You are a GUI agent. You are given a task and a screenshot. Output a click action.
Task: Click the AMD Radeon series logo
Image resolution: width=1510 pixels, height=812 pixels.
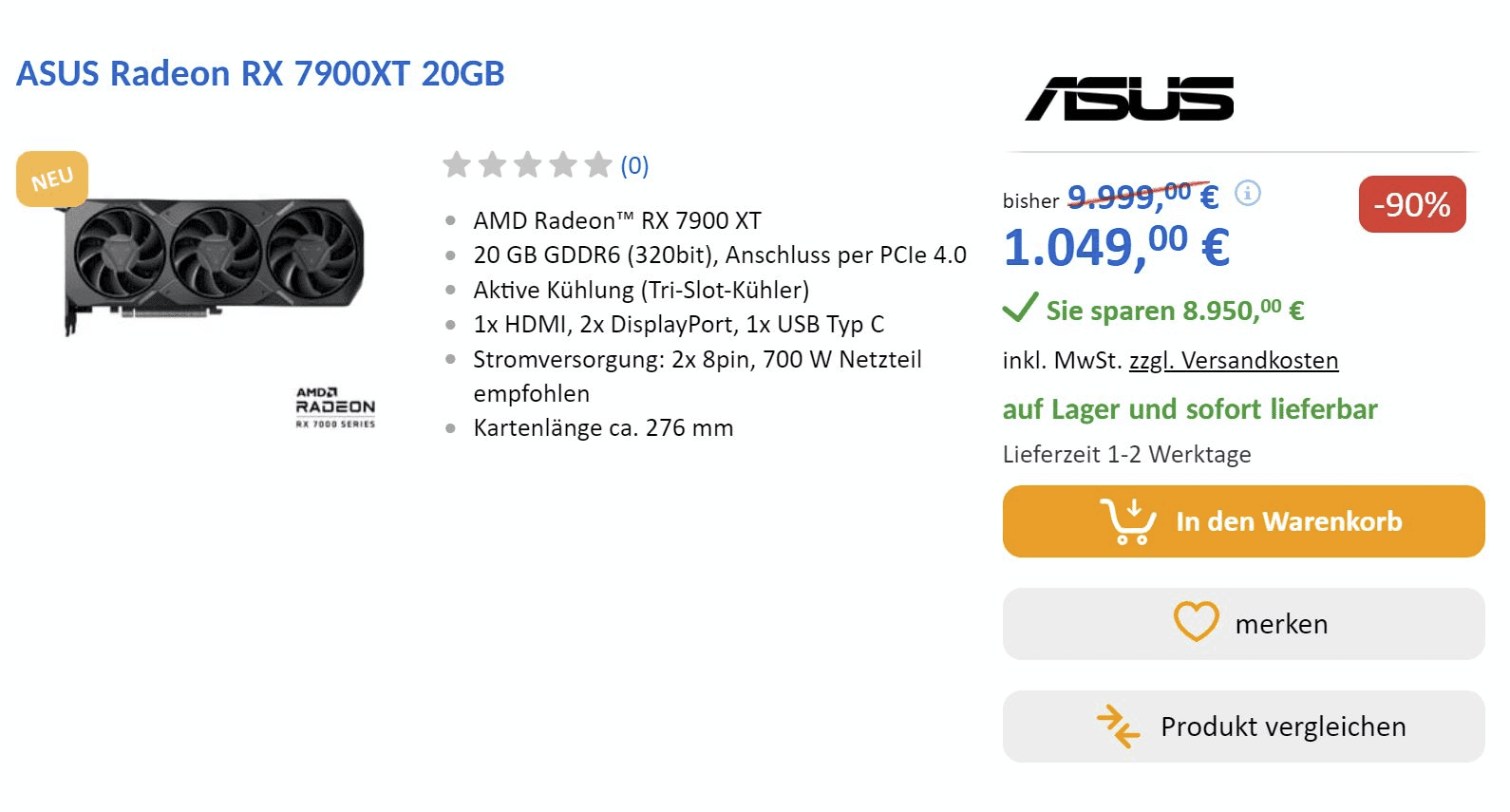click(335, 407)
